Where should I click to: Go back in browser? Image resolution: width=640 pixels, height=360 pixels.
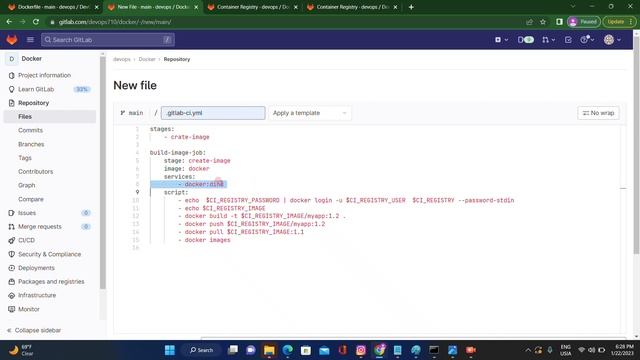[x=9, y=22]
